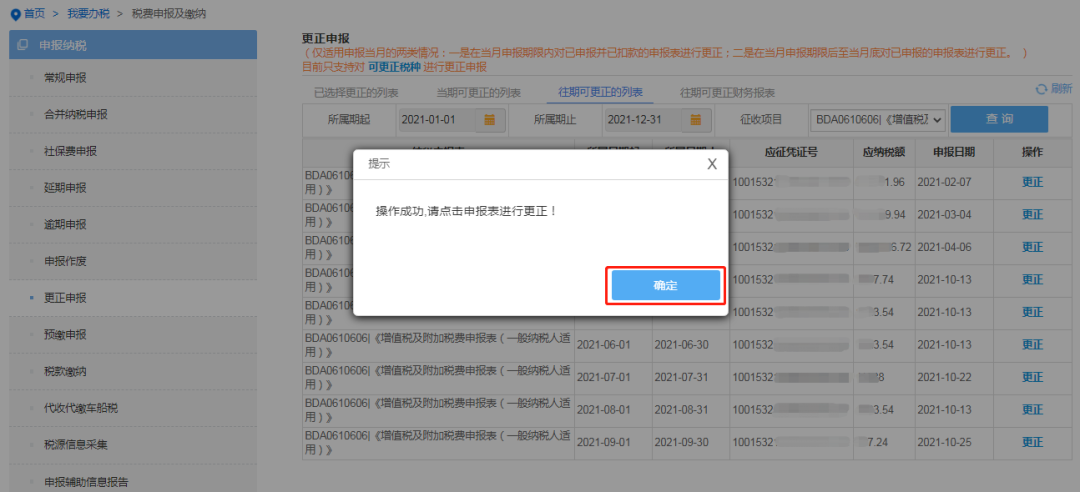
Task: Click 更正 link for 2021-02-07 row
Action: 1032,182
